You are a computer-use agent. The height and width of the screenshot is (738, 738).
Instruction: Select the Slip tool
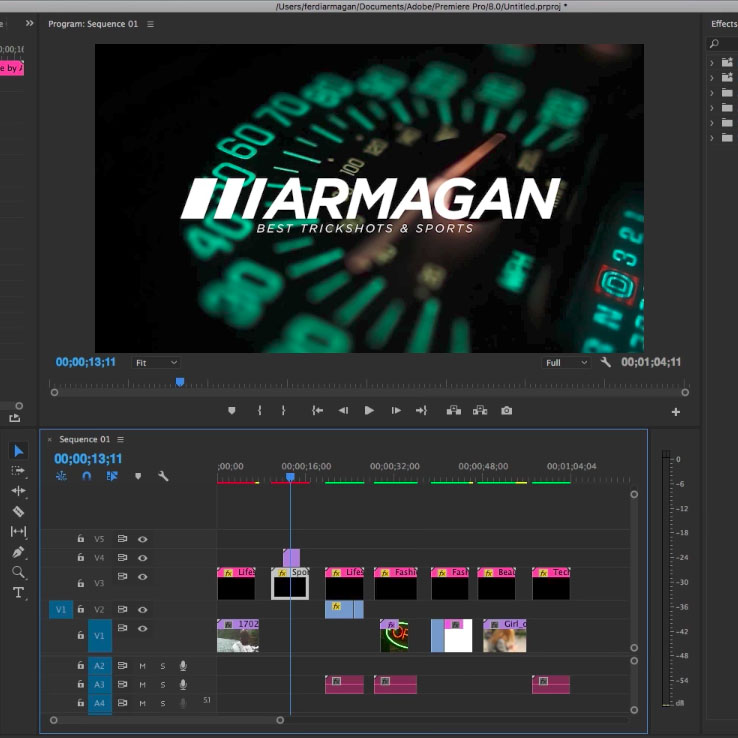(18, 531)
